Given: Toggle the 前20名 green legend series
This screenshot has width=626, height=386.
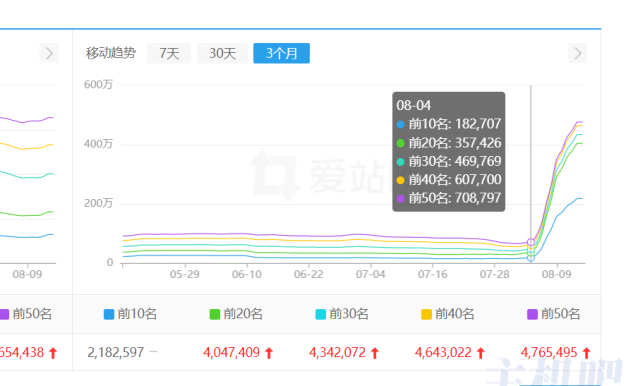Looking at the screenshot, I should pos(236,314).
